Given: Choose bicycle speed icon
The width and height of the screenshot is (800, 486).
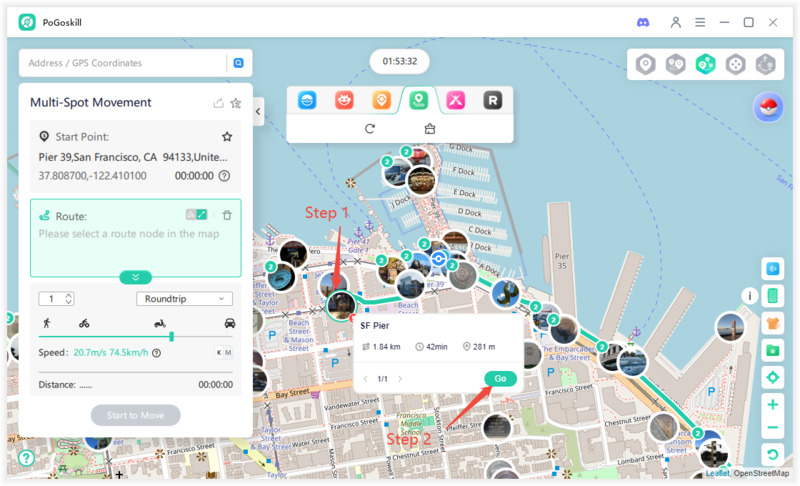Looking at the screenshot, I should [x=84, y=323].
